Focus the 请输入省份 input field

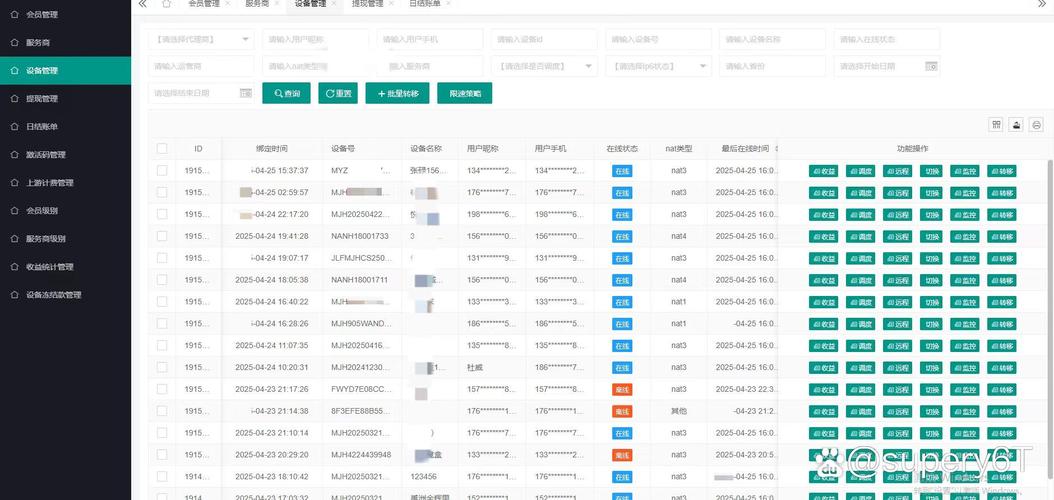pos(772,67)
